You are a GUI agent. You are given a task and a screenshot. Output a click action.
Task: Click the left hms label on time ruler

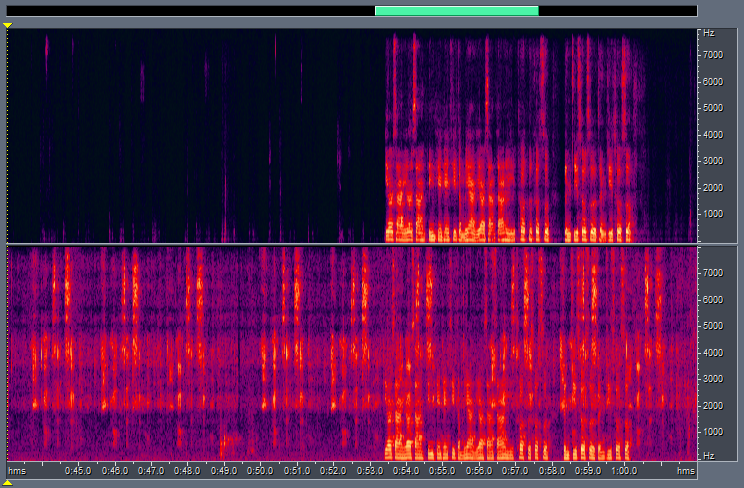[x=17, y=470]
